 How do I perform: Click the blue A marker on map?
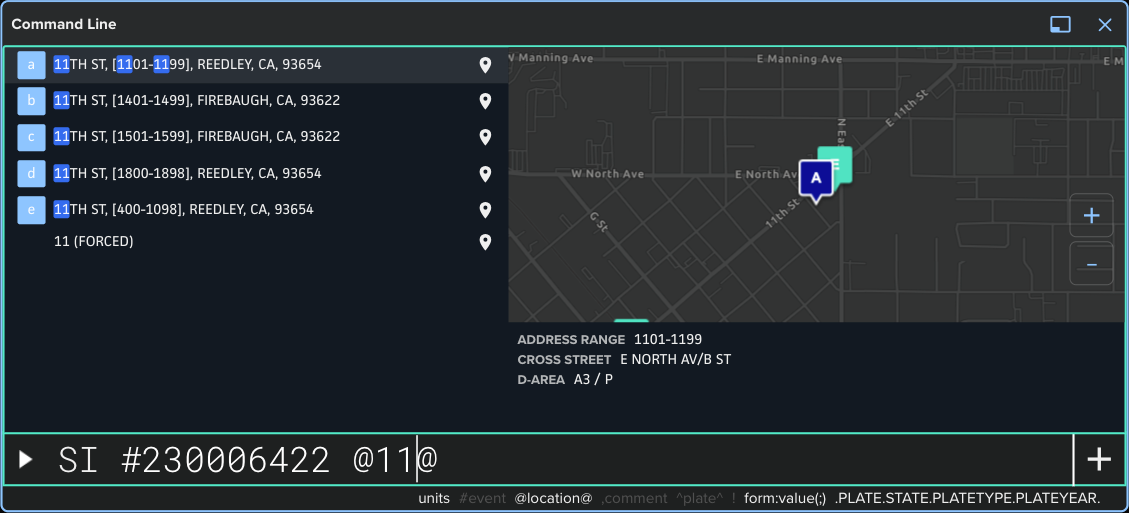coord(815,179)
